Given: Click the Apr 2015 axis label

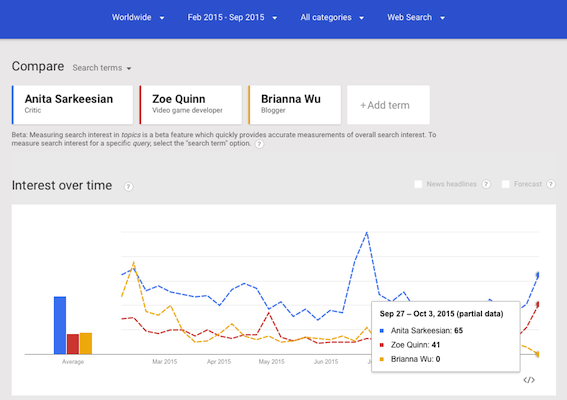Looking at the screenshot, I should (x=218, y=362).
